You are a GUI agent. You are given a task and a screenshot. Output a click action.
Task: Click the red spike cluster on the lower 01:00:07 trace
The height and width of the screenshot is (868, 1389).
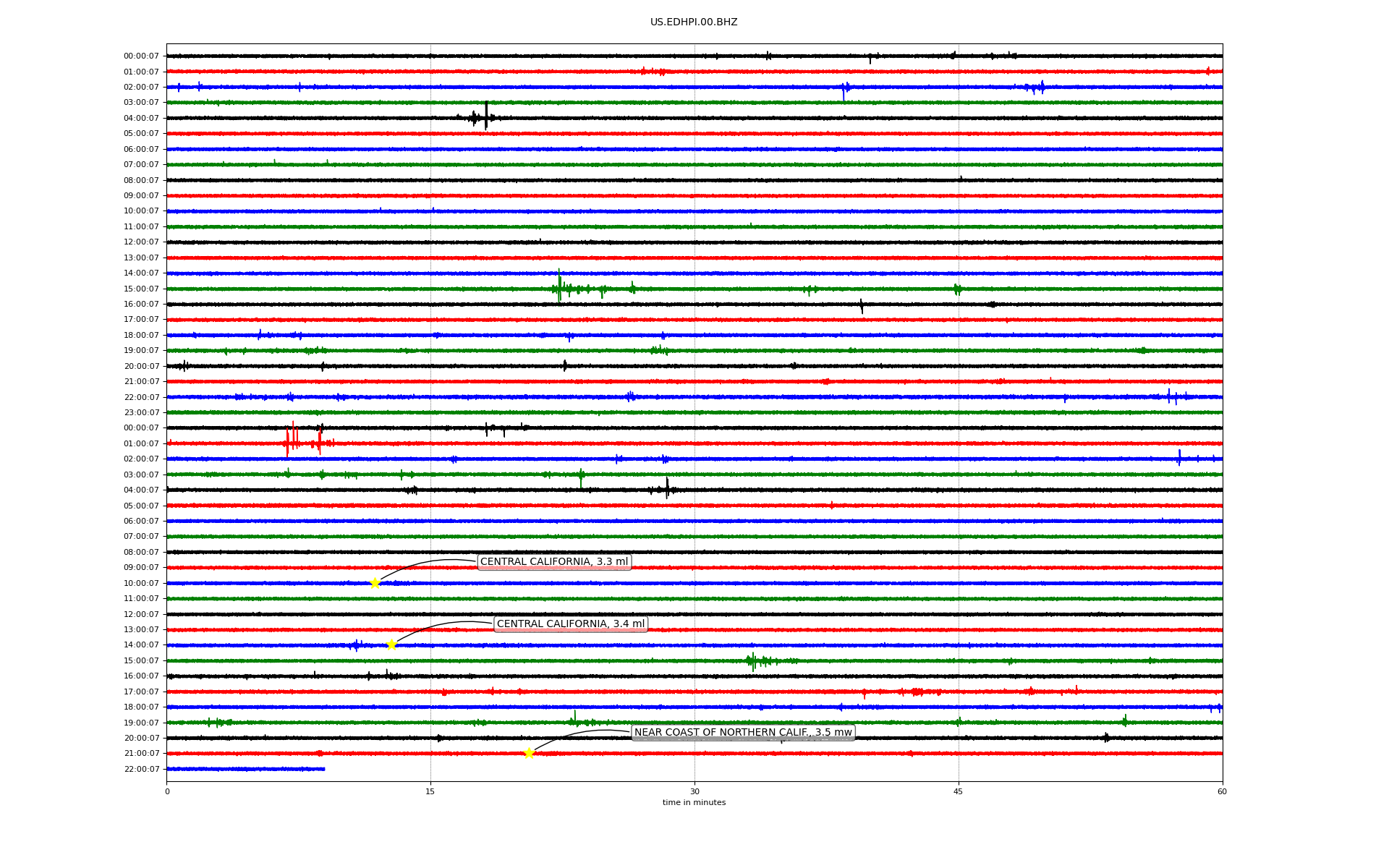[x=309, y=439]
